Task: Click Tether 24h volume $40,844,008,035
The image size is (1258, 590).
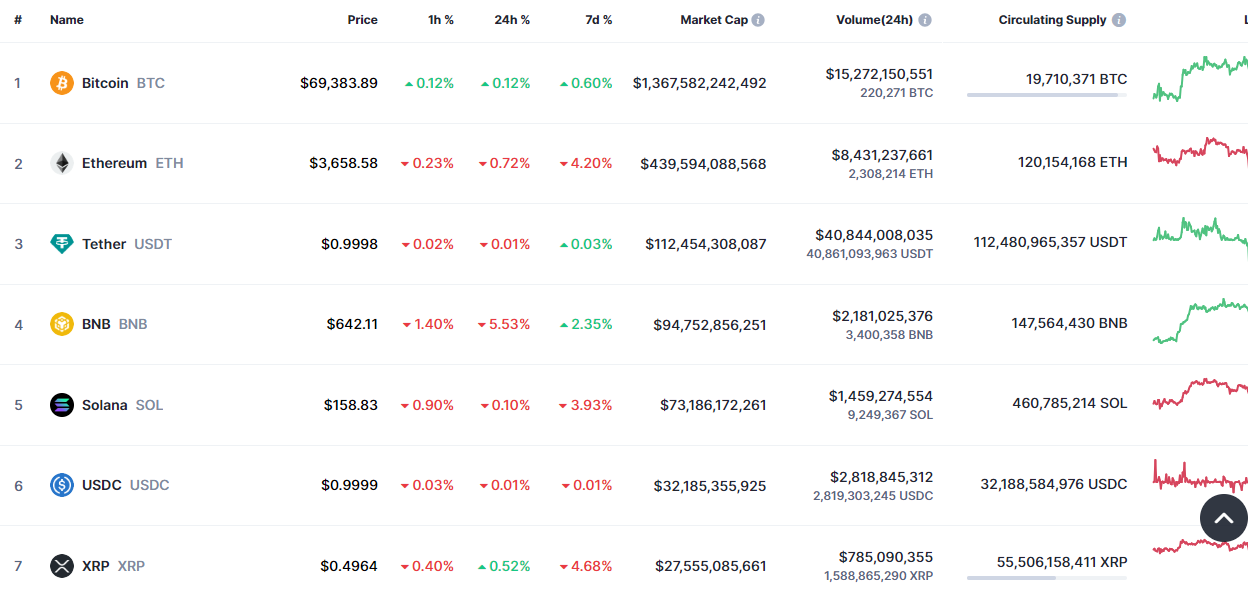Action: 874,235
